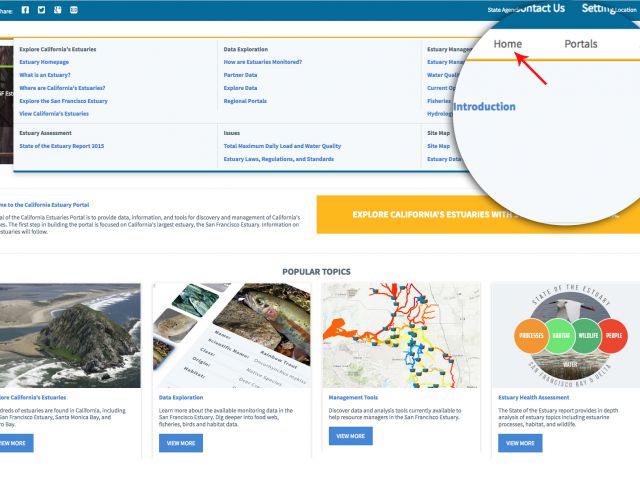Share the page on Twitter
Viewport: 640px width, 480px height.
[x=41, y=10]
